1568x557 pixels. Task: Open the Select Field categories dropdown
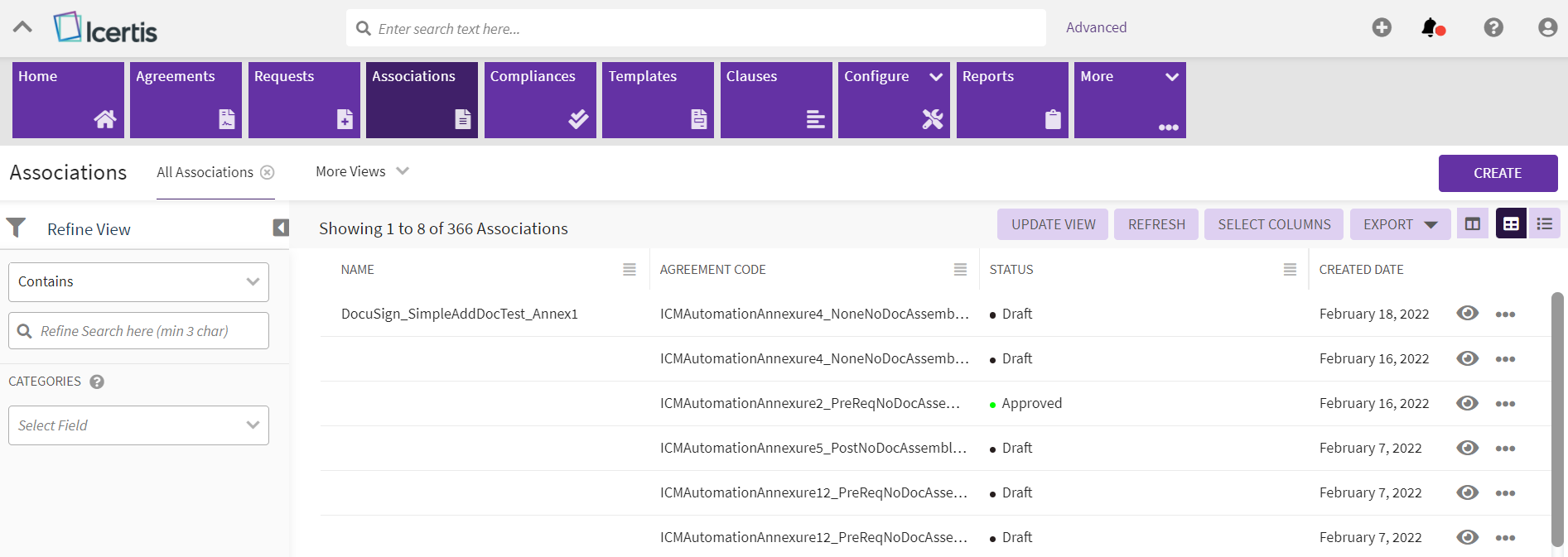click(138, 425)
